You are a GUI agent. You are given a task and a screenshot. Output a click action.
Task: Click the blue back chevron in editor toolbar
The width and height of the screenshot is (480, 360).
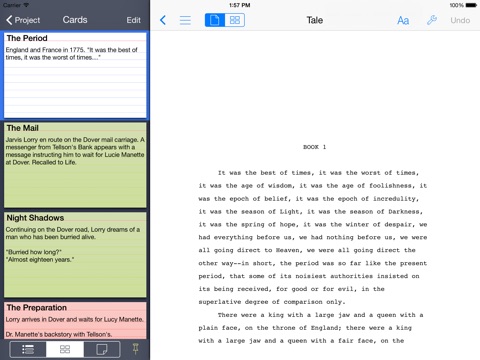pyautogui.click(x=163, y=20)
